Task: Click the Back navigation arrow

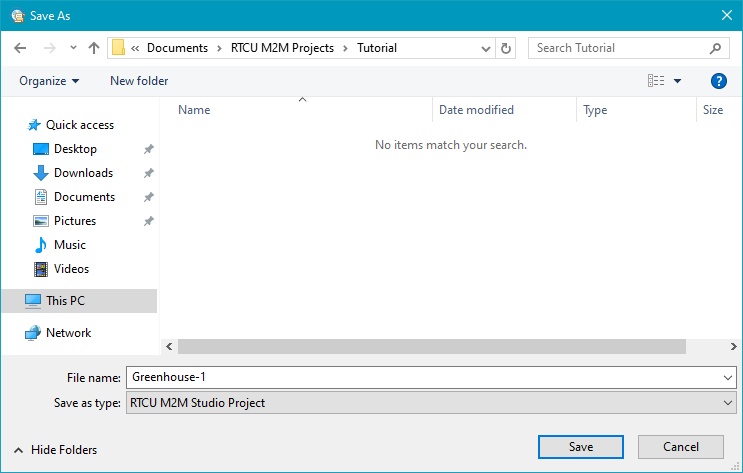Action: (20, 48)
